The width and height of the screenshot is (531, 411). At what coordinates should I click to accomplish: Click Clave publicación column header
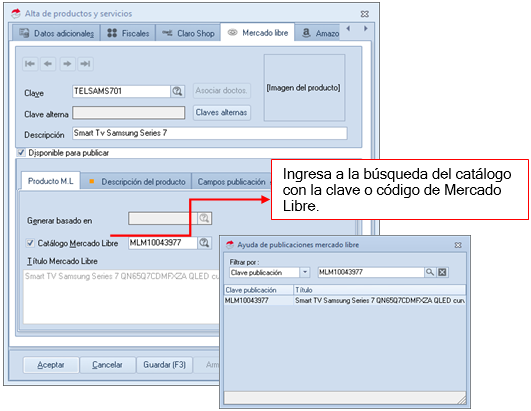(259, 290)
